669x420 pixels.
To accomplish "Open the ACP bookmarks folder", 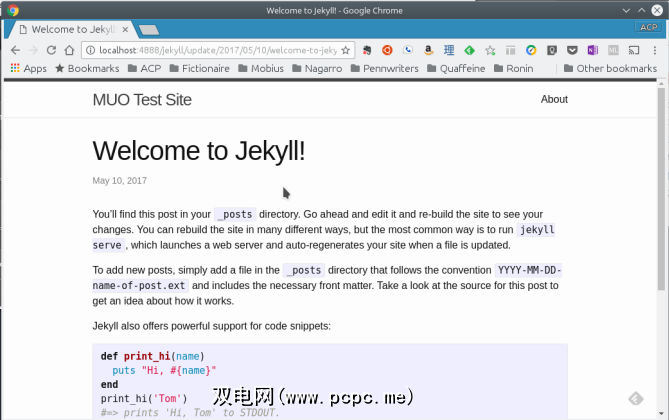I will point(145,68).
